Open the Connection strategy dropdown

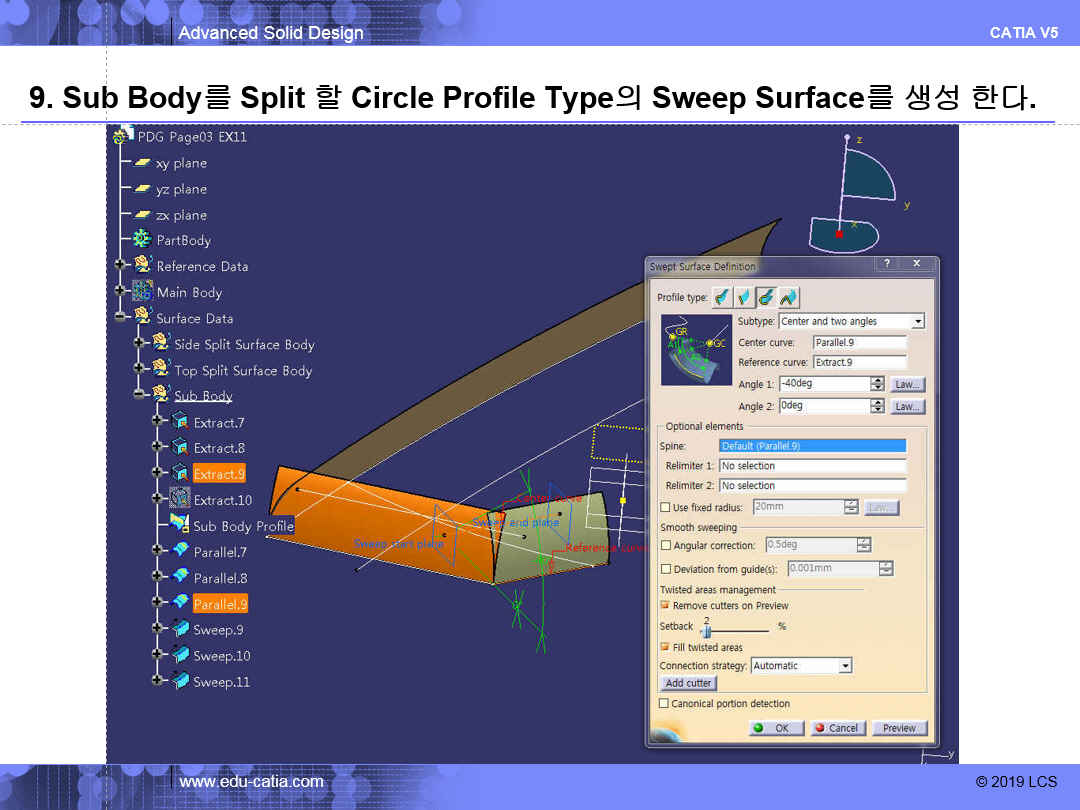click(845, 665)
